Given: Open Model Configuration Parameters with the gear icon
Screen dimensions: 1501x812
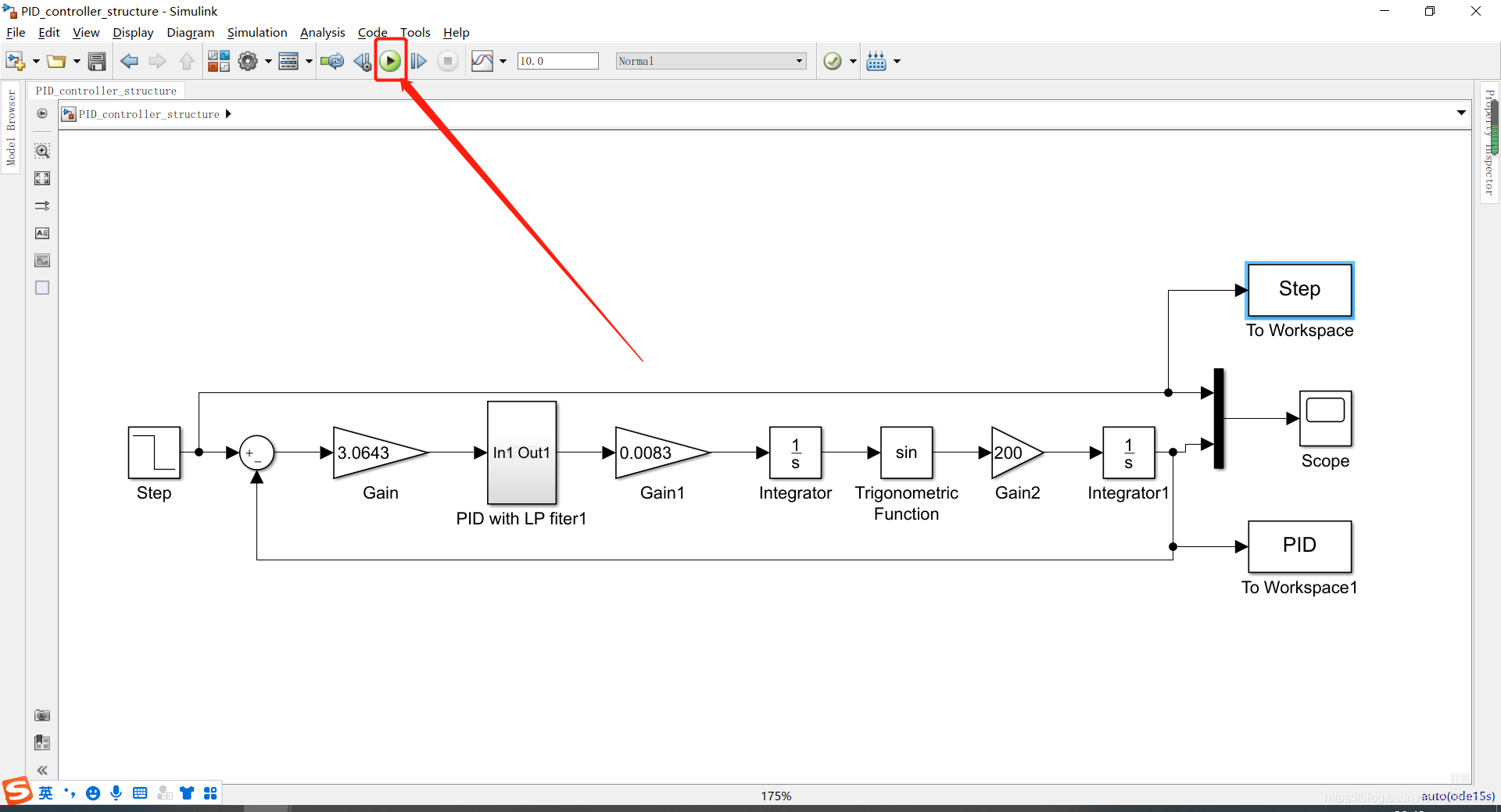Looking at the screenshot, I should [249, 60].
